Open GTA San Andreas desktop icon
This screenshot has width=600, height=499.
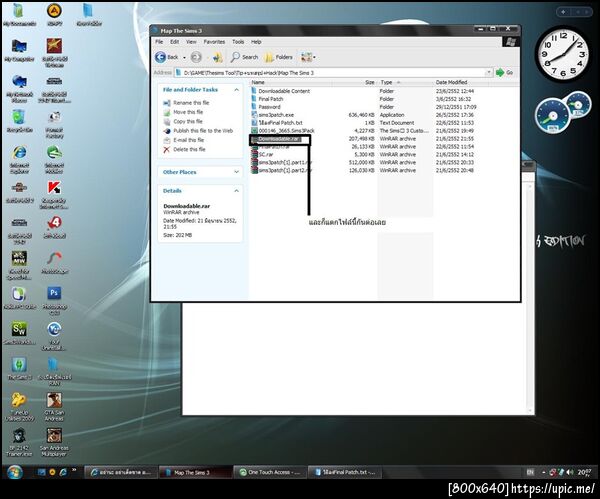point(54,406)
